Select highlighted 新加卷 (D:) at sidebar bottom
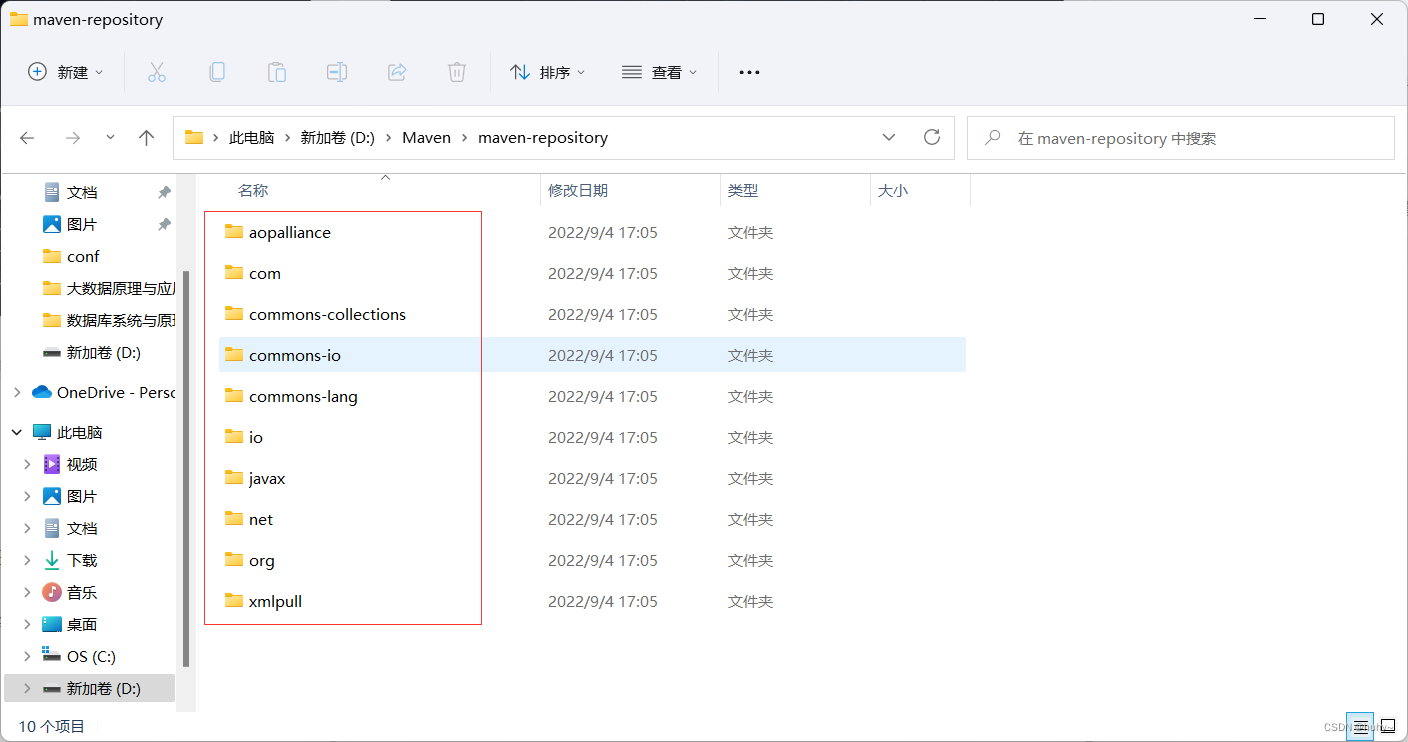The image size is (1408, 742). [x=90, y=688]
